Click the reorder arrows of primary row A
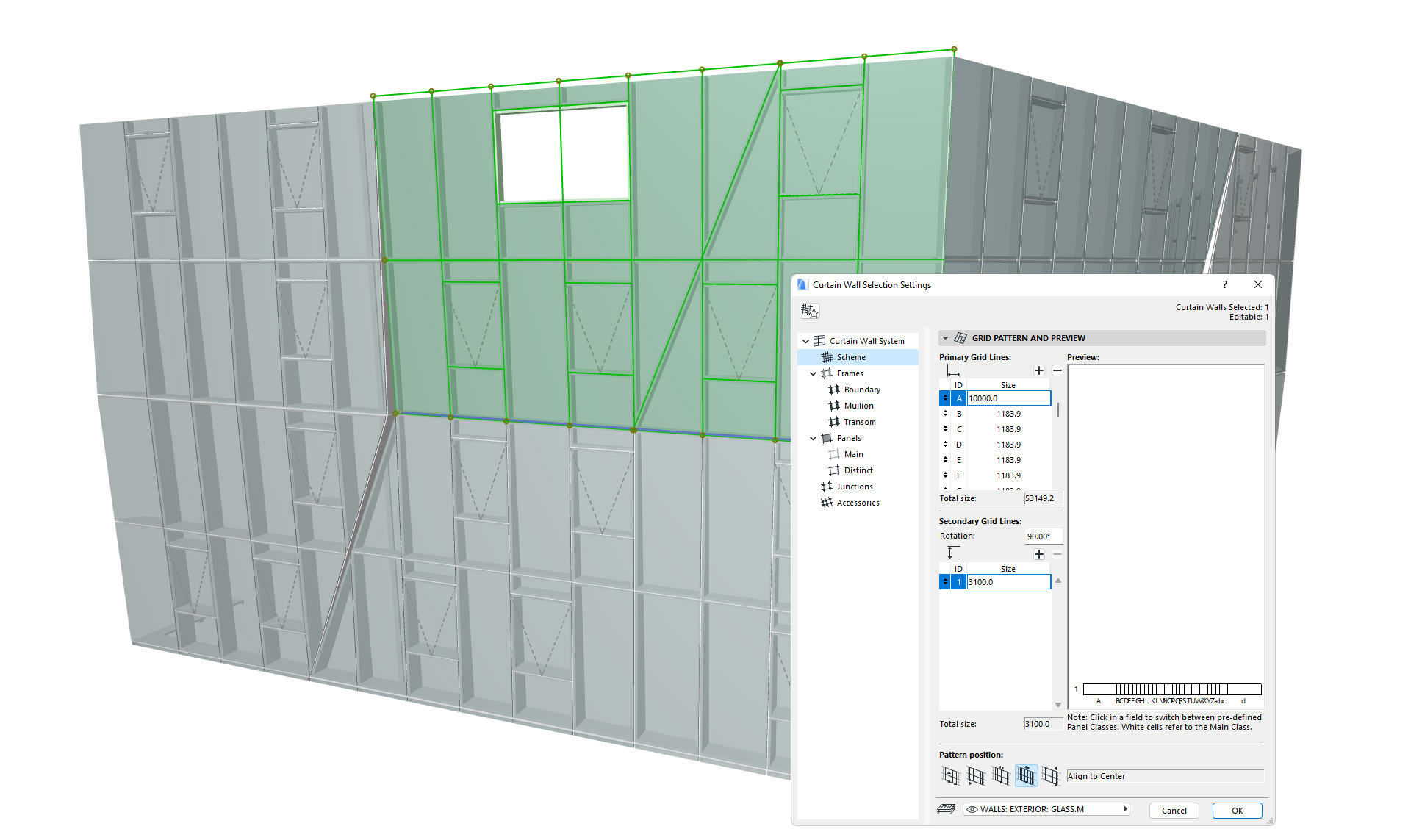The height and width of the screenshot is (840, 1422). pyautogui.click(x=945, y=398)
